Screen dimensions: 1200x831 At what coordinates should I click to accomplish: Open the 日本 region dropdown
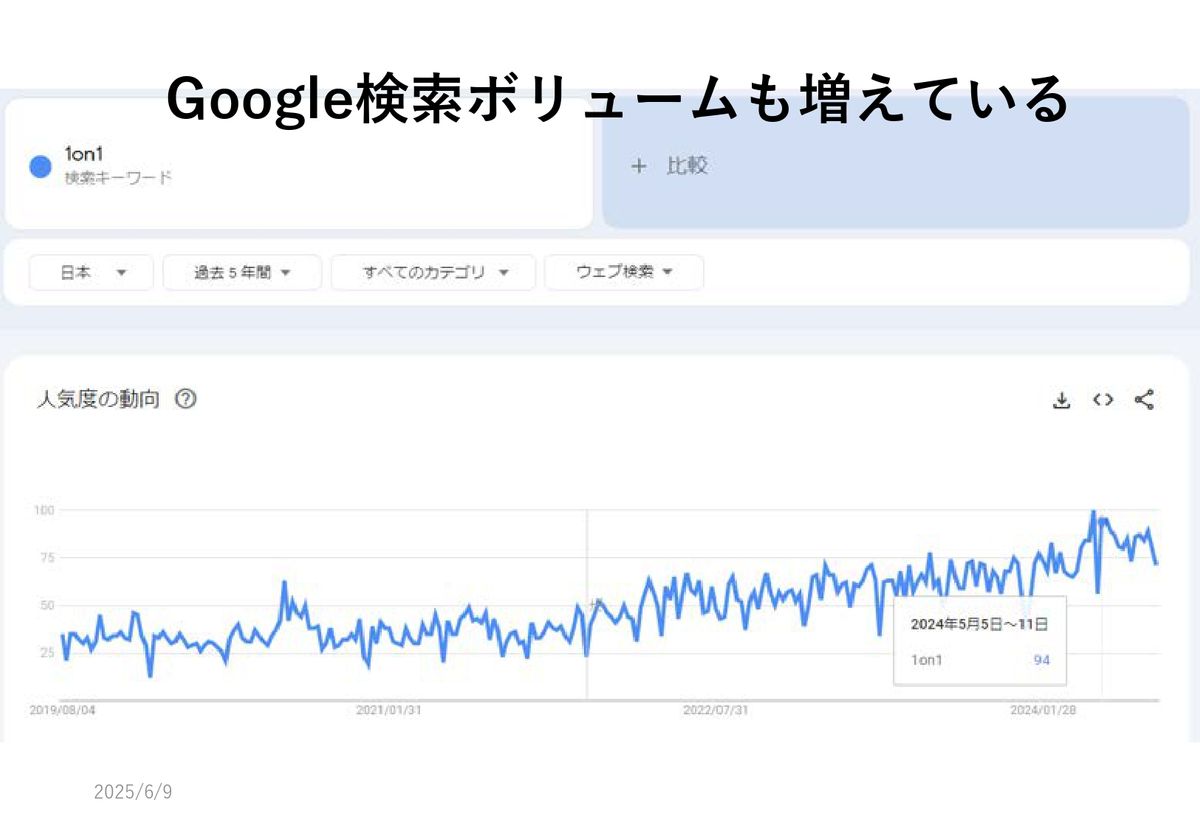tap(91, 272)
